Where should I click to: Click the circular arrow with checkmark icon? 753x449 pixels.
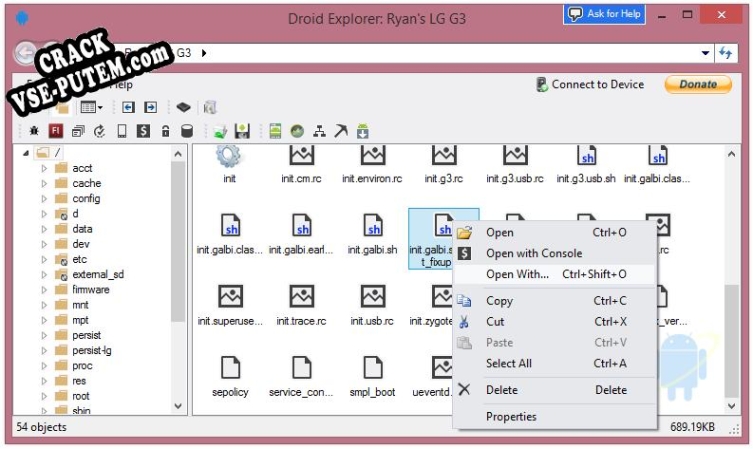[99, 131]
